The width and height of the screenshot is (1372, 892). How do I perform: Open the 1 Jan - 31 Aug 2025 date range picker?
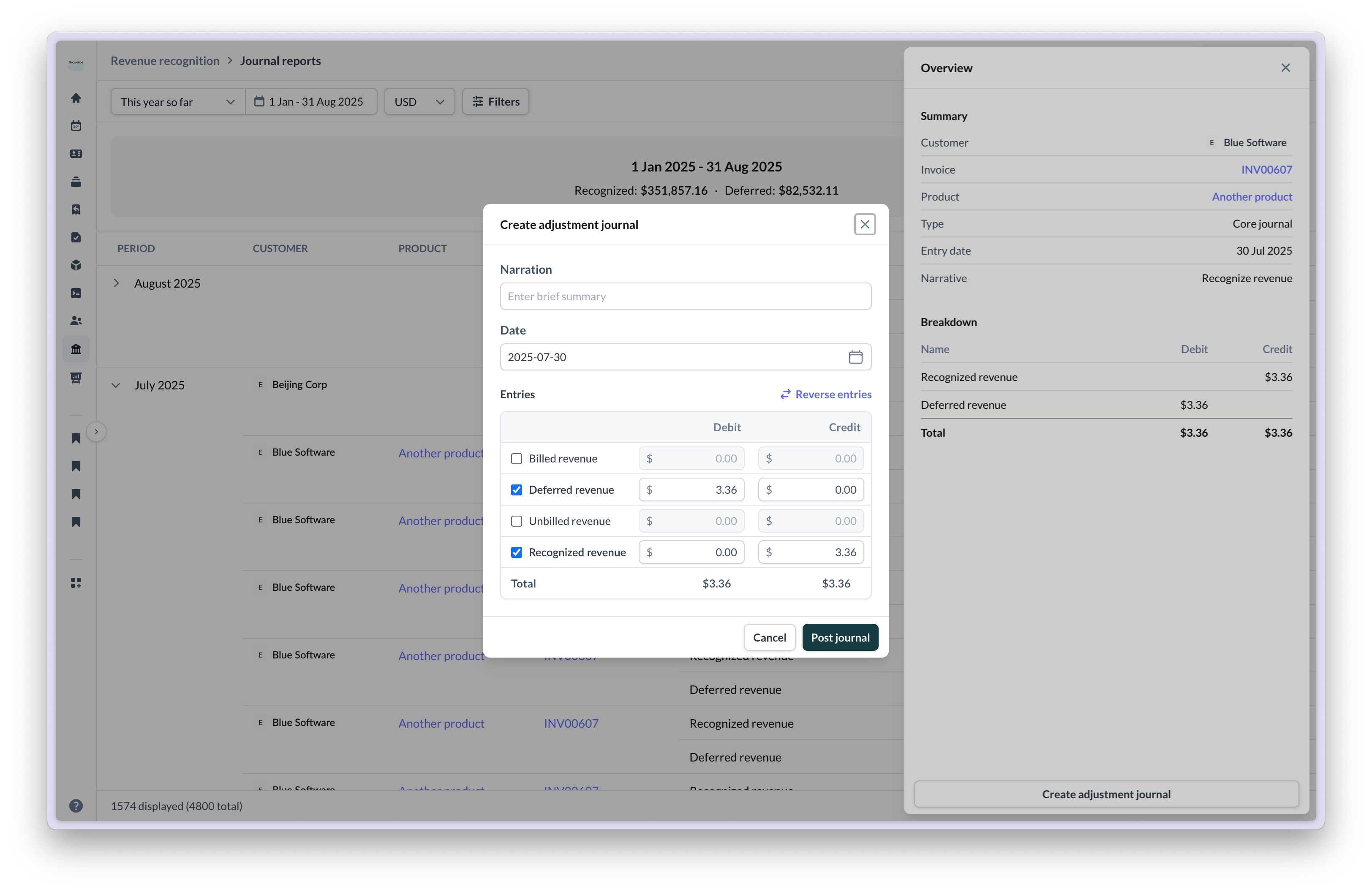click(x=311, y=101)
